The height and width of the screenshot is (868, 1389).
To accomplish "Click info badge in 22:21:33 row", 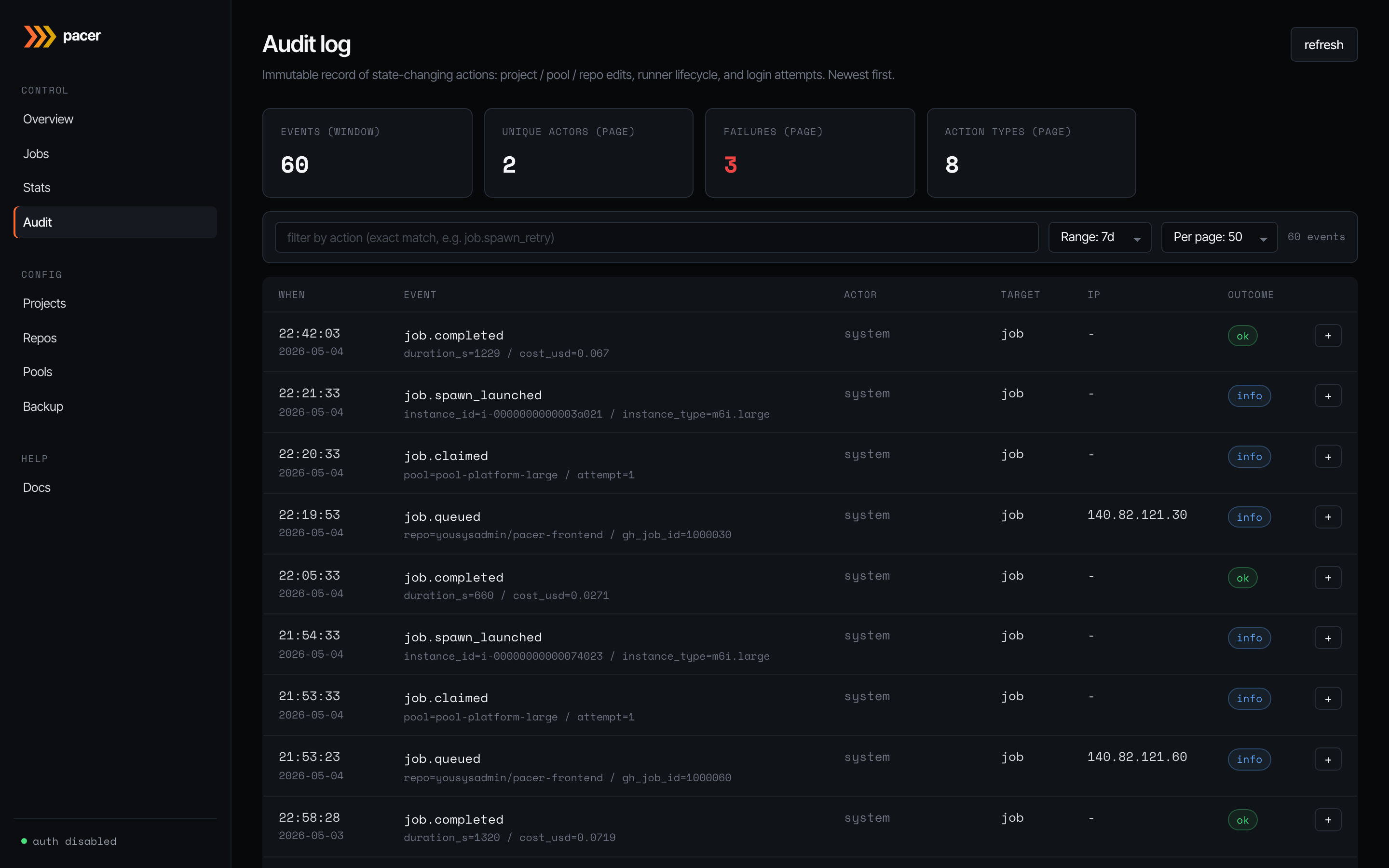I will click(1249, 396).
